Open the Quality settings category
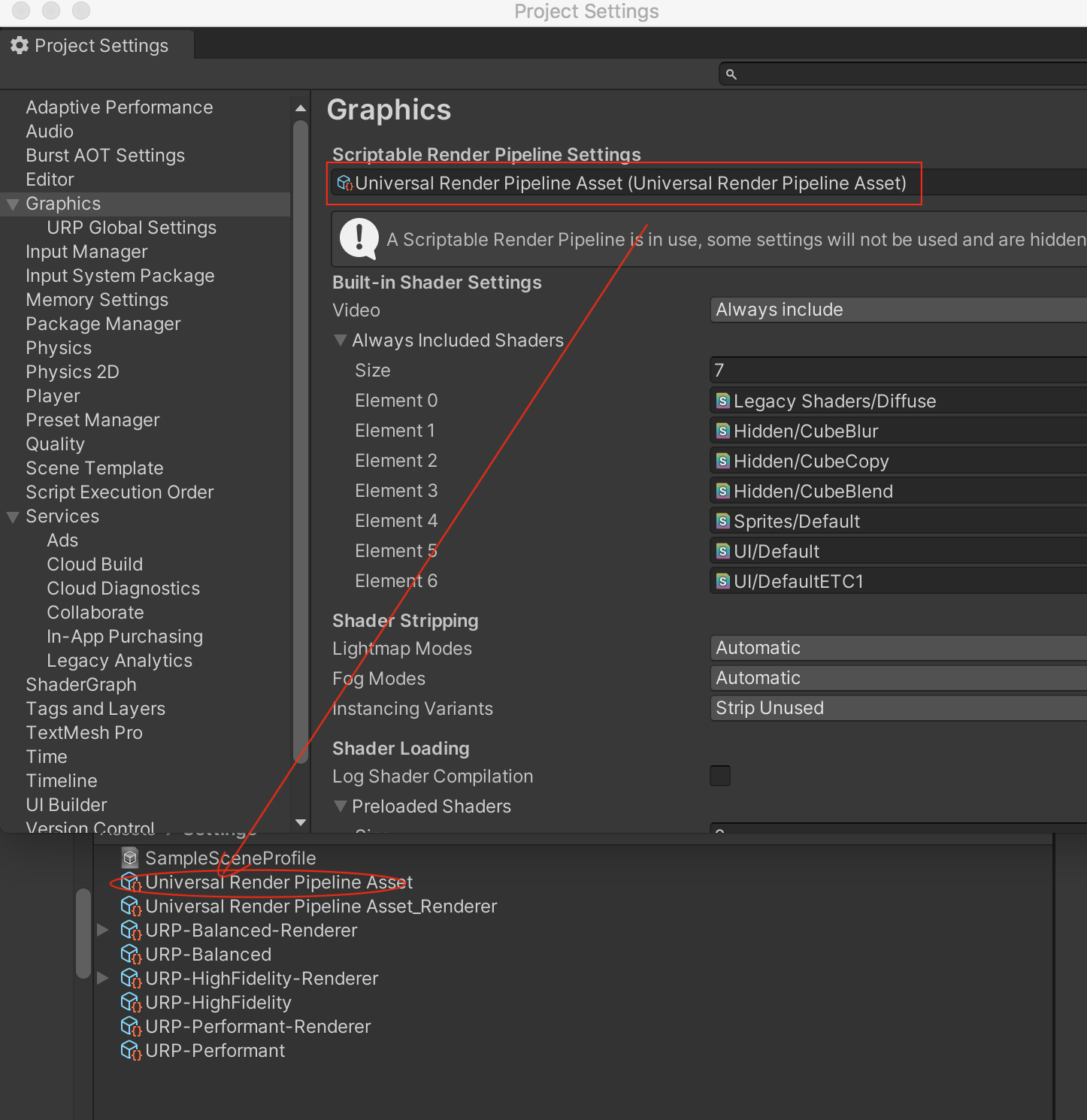The image size is (1087, 1120). 55,444
